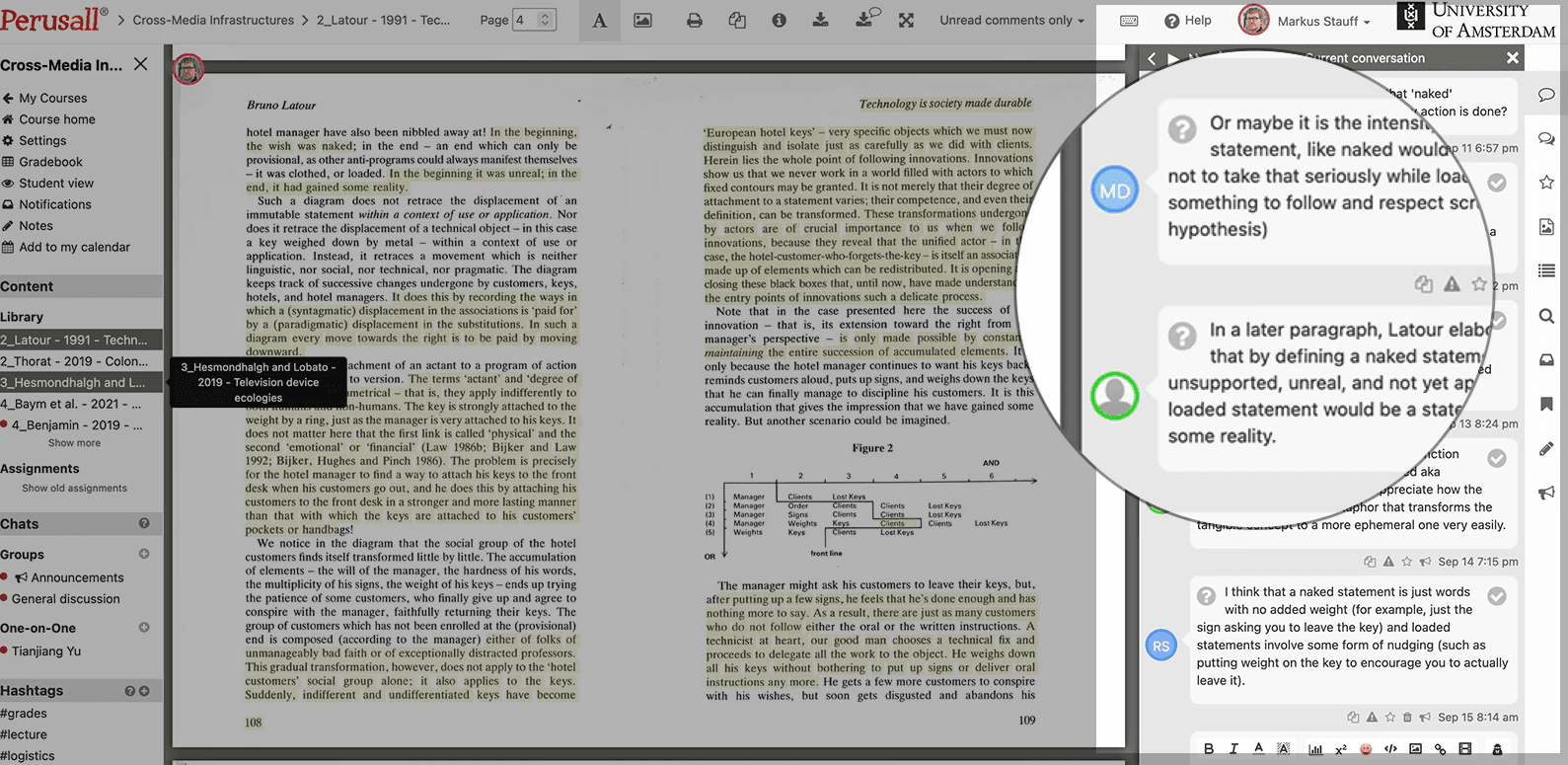Image resolution: width=1568 pixels, height=765 pixels.
Task: Open 4_Benjamin - 2019 library item
Action: point(77,425)
